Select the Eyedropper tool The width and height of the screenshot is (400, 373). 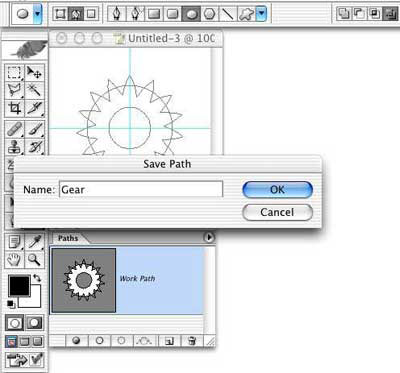pyautogui.click(x=34, y=242)
